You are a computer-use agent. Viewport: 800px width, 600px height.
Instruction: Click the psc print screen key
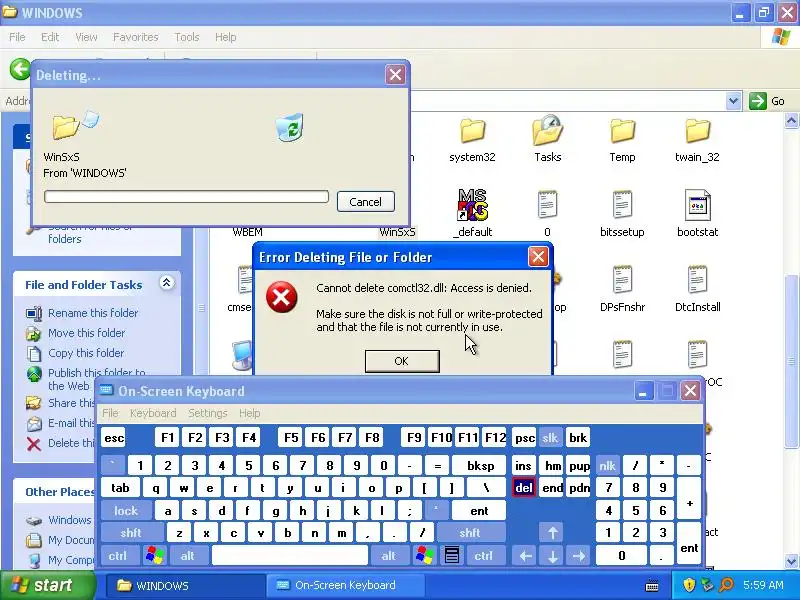[524, 438]
